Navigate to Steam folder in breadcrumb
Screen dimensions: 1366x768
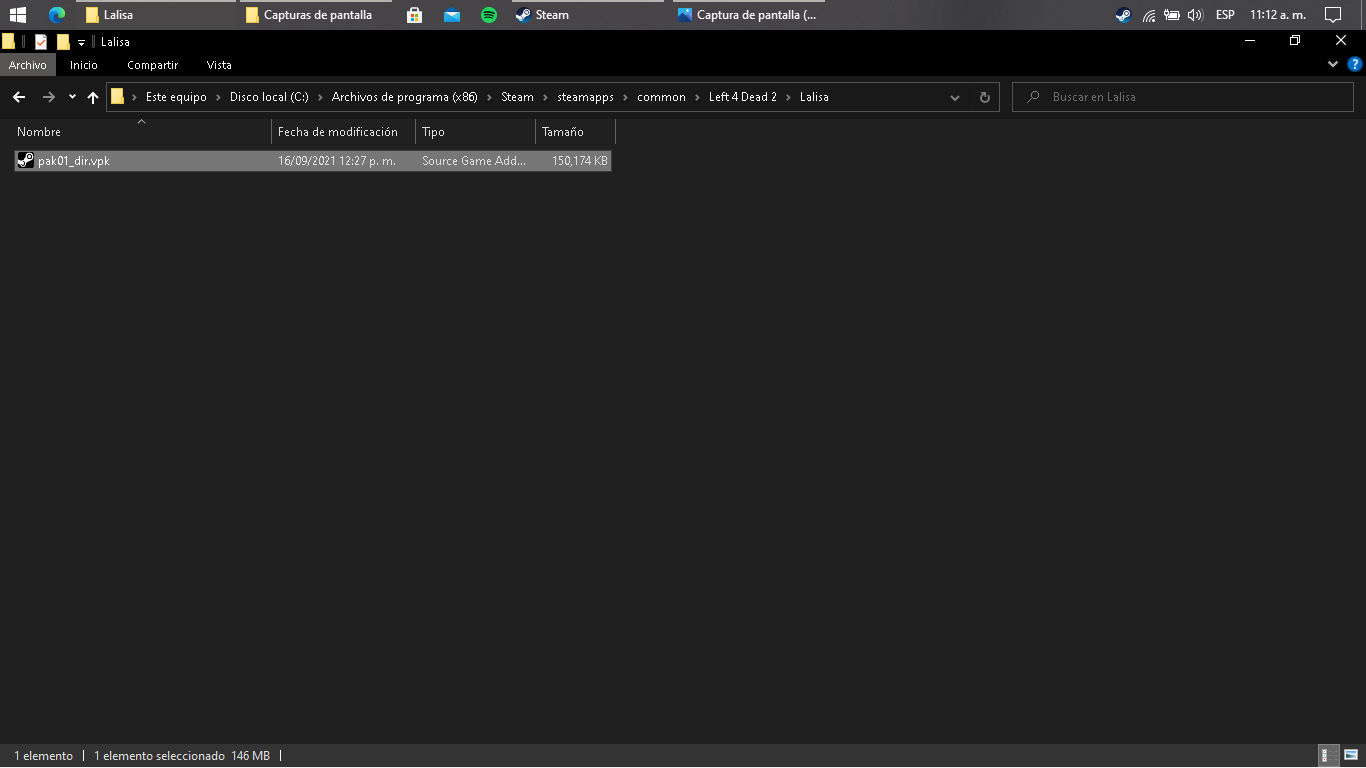(517, 97)
